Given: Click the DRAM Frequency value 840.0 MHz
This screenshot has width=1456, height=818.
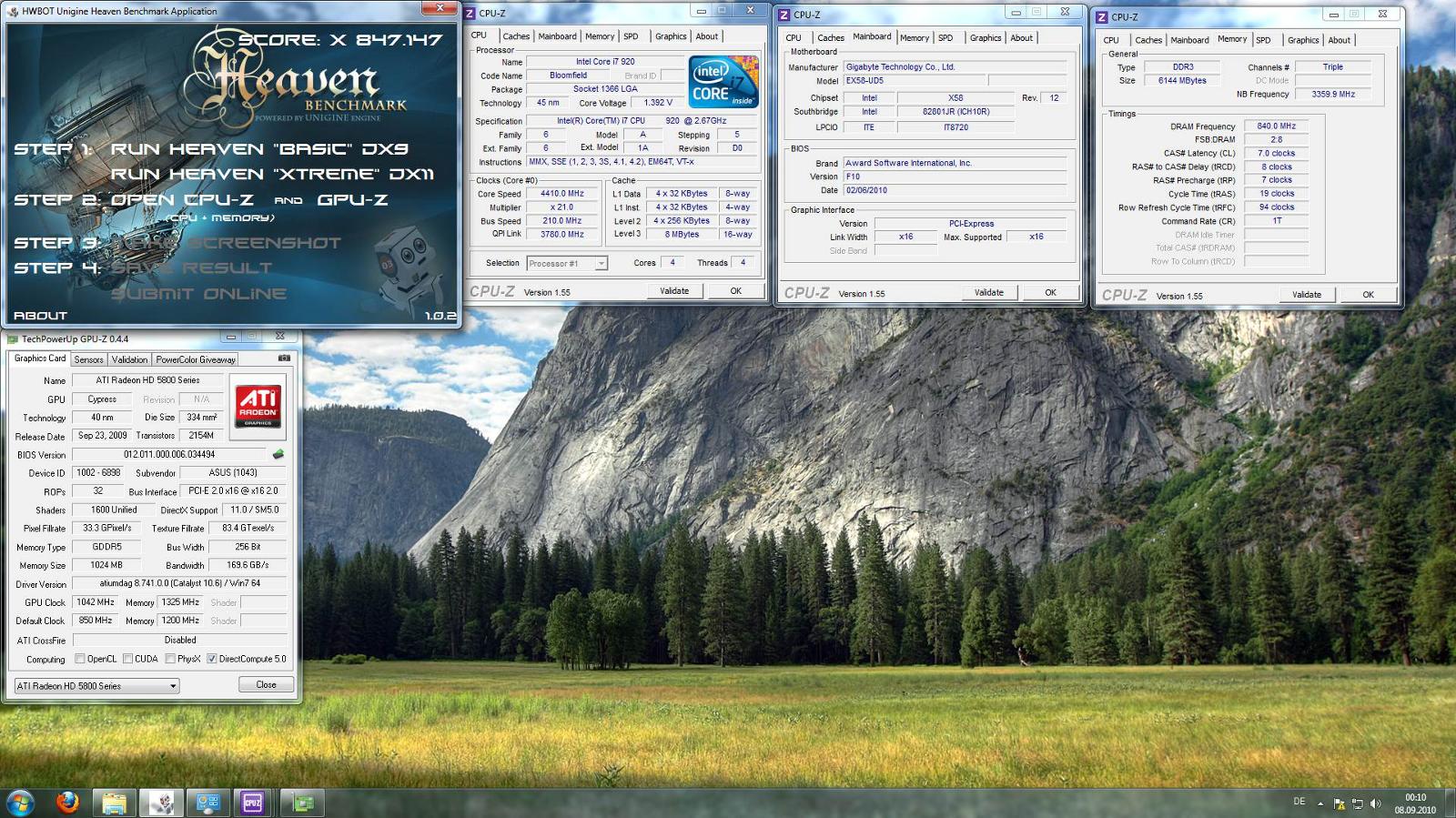Looking at the screenshot, I should click(x=1276, y=126).
